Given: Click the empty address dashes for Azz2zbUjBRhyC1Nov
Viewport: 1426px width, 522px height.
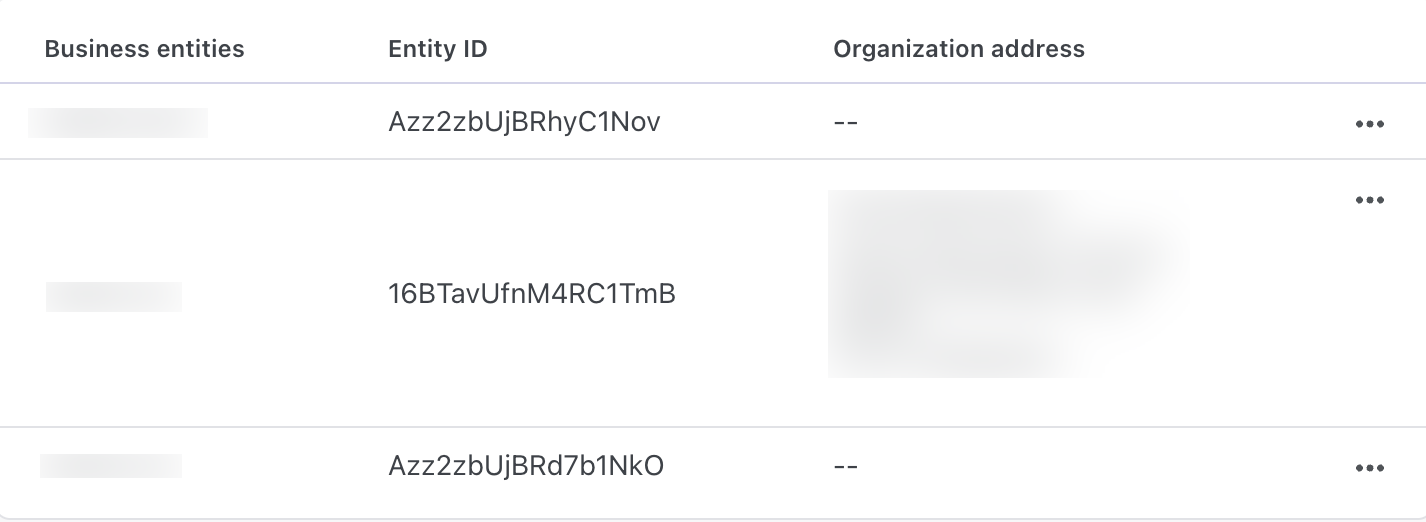Looking at the screenshot, I should point(845,123).
